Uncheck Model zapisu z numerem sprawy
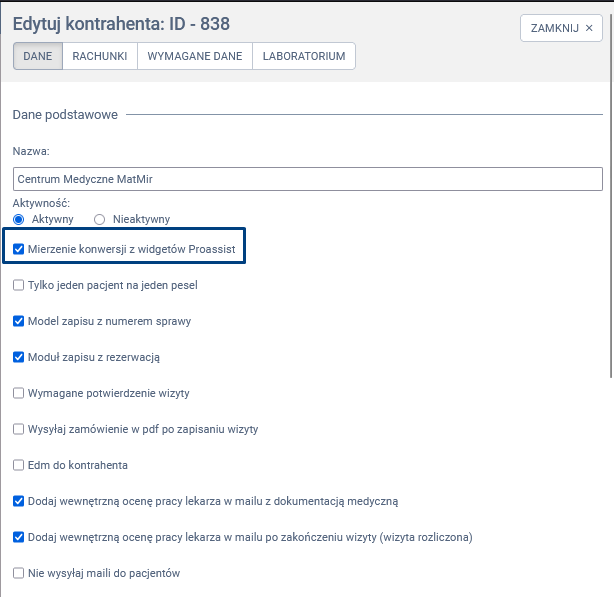 (19, 321)
